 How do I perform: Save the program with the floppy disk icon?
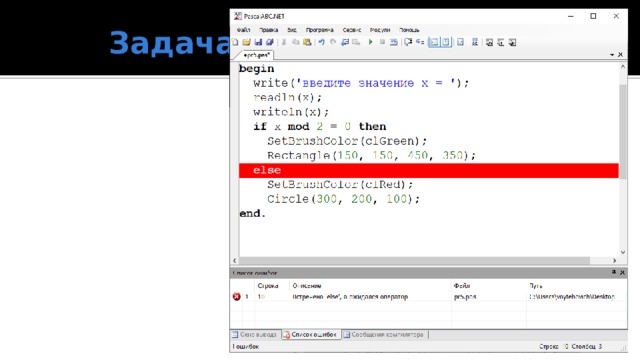[x=258, y=42]
